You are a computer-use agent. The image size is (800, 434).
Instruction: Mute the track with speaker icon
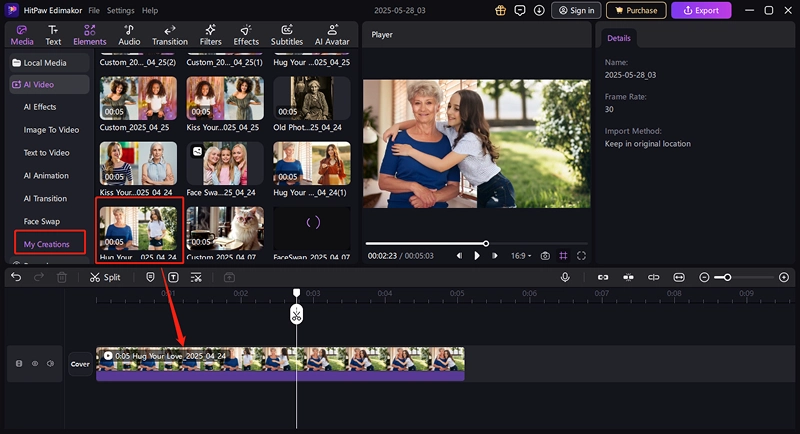coord(51,364)
